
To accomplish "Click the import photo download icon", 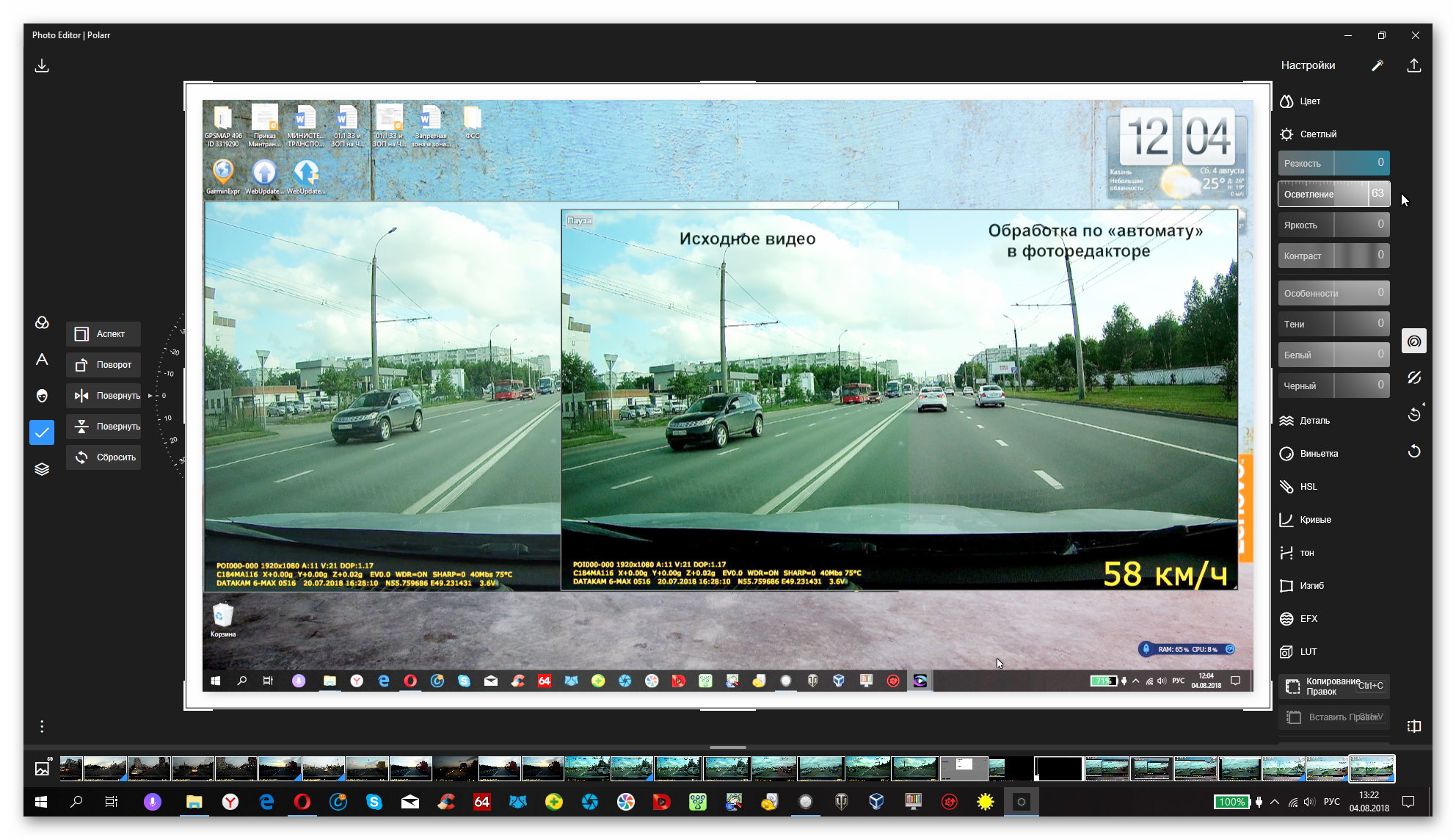I will click(x=42, y=66).
